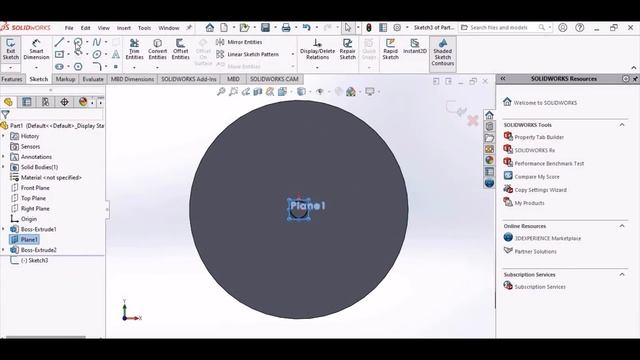This screenshot has height=360, width=640.
Task: Toggle Instant2D
Action: (x=415, y=46)
